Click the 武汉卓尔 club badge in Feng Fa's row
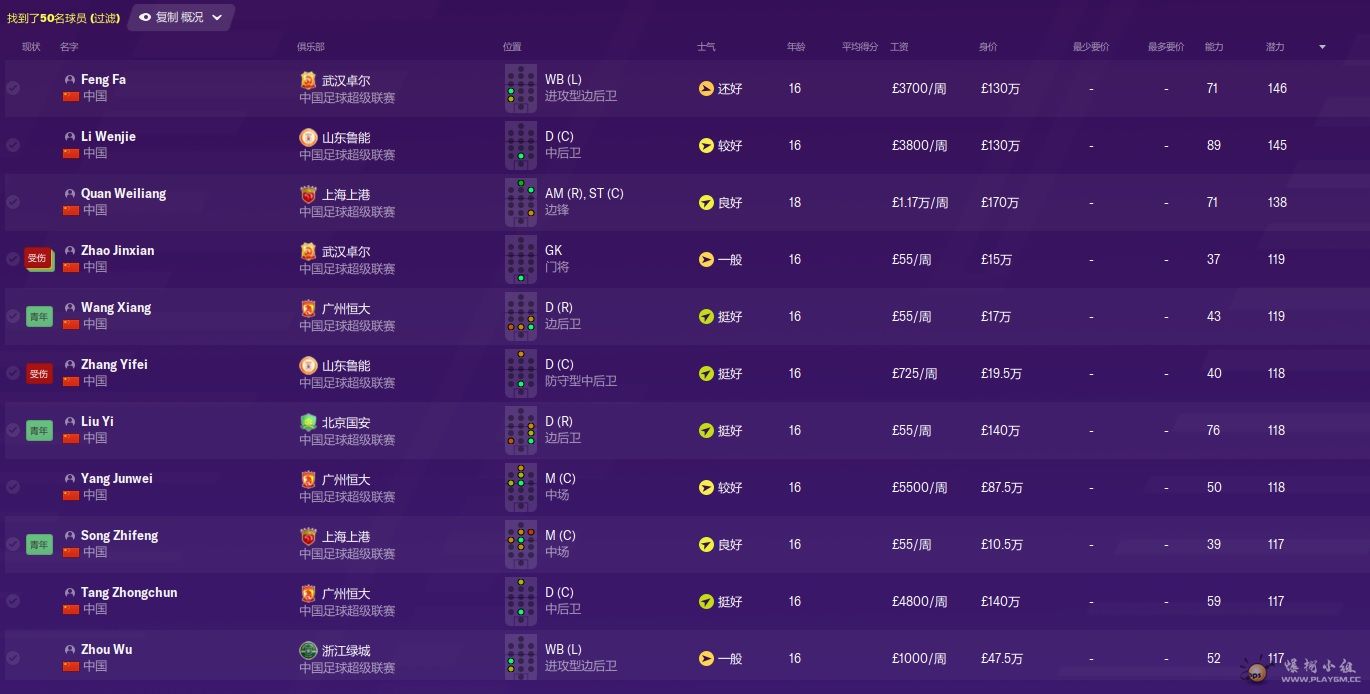The image size is (1370, 694). (308, 80)
